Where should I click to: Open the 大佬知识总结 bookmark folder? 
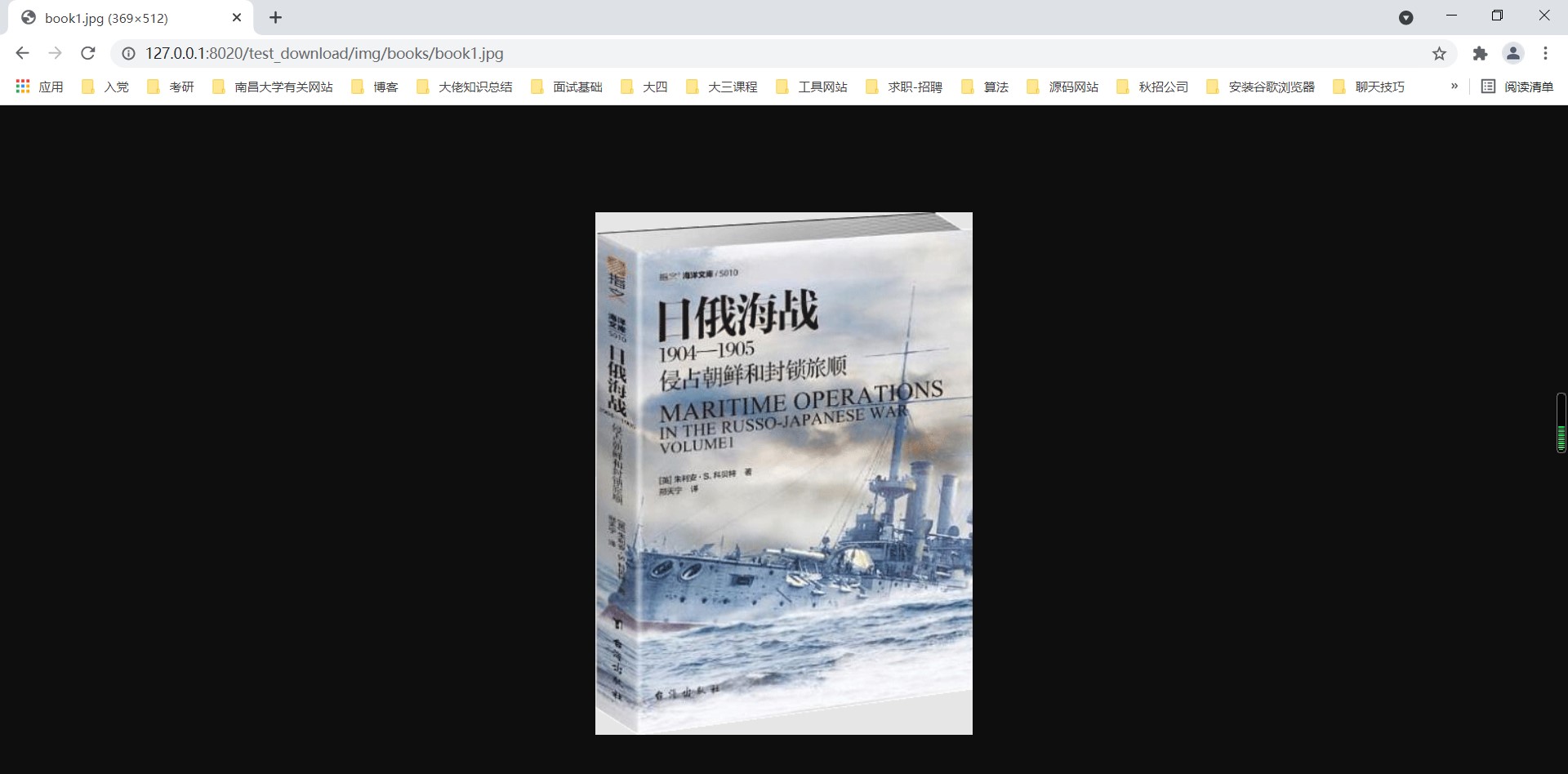(x=465, y=87)
